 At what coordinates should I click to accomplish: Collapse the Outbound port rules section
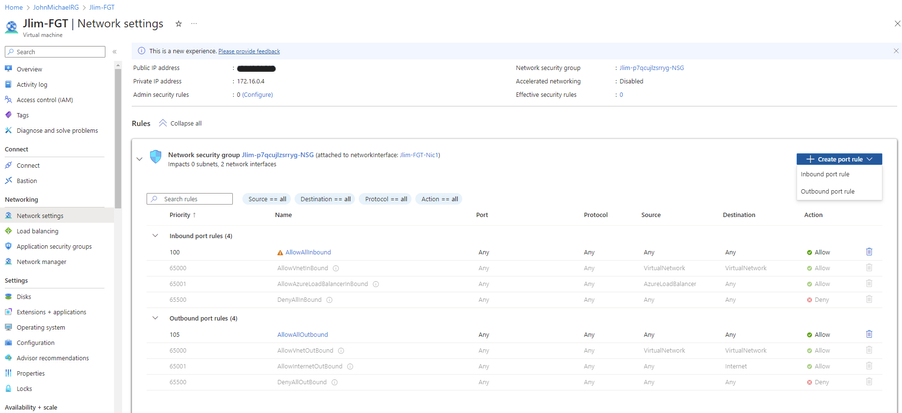(155, 318)
